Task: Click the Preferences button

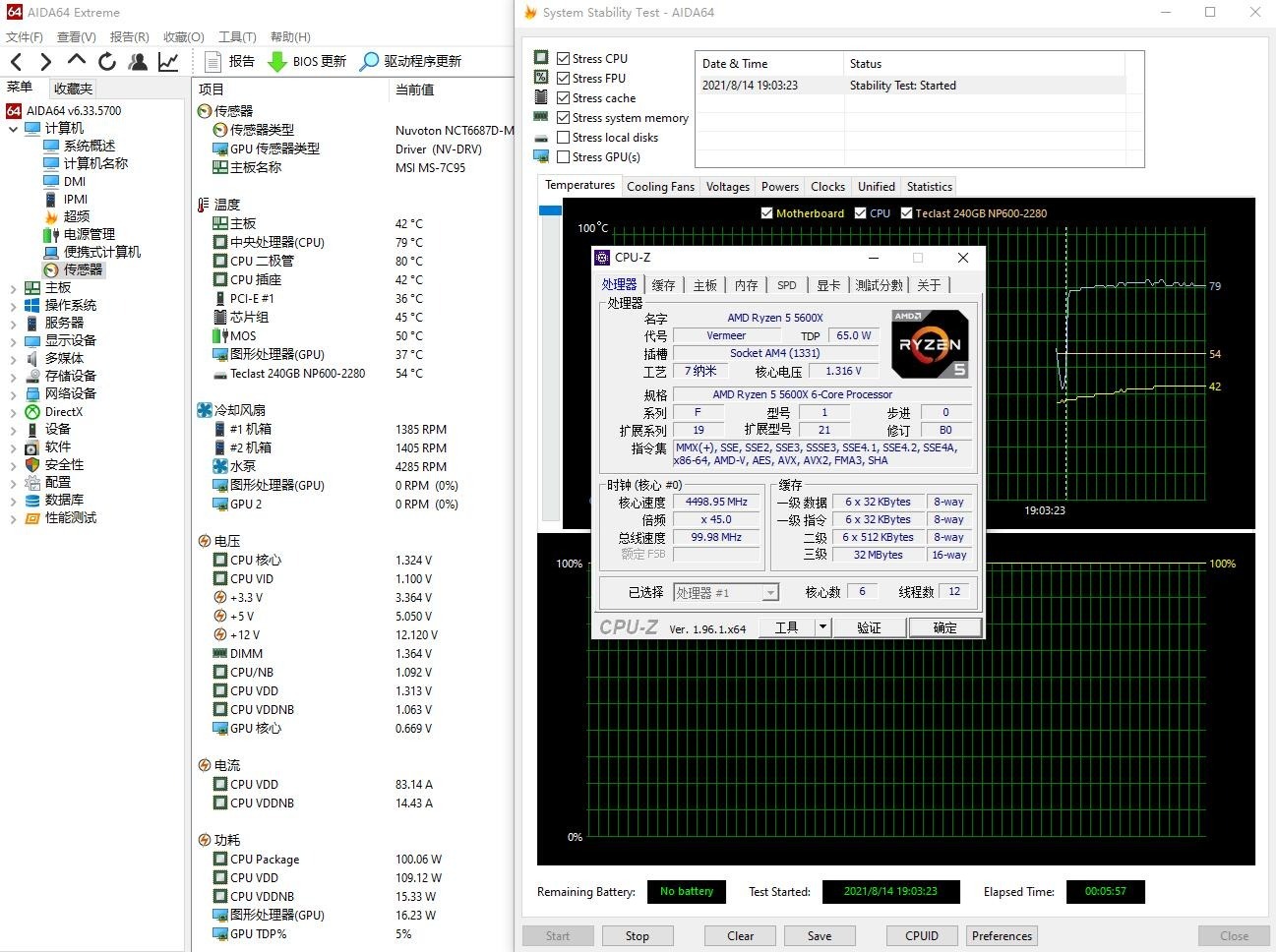Action: [x=1002, y=936]
